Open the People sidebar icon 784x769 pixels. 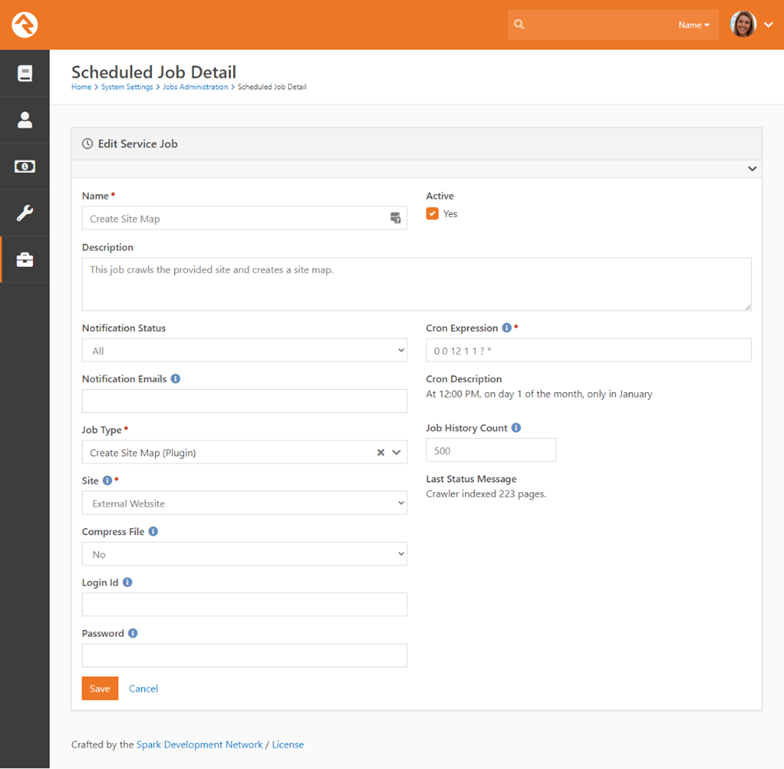pyautogui.click(x=24, y=120)
